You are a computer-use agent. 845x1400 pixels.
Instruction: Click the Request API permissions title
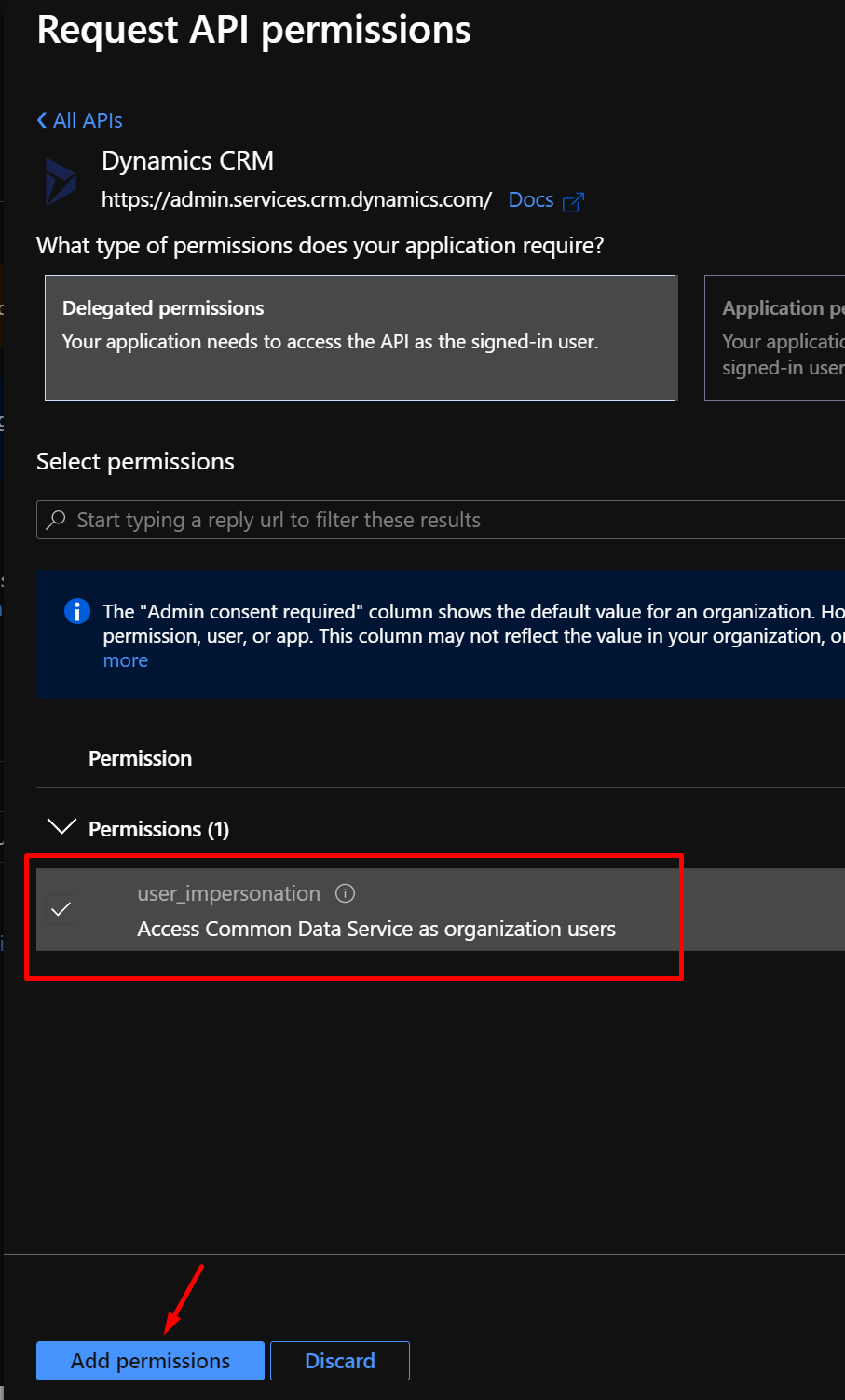pos(253,30)
